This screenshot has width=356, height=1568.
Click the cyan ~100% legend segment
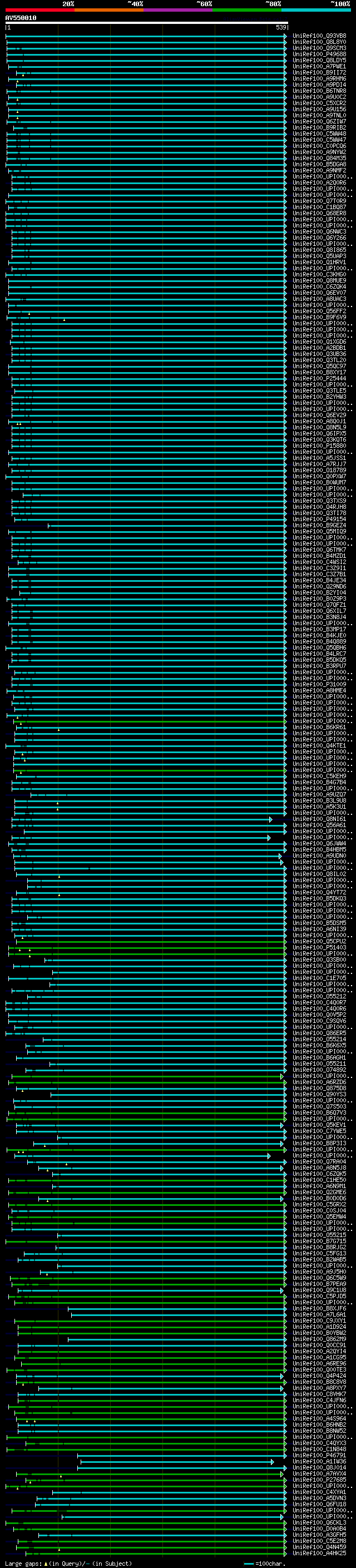316,10
